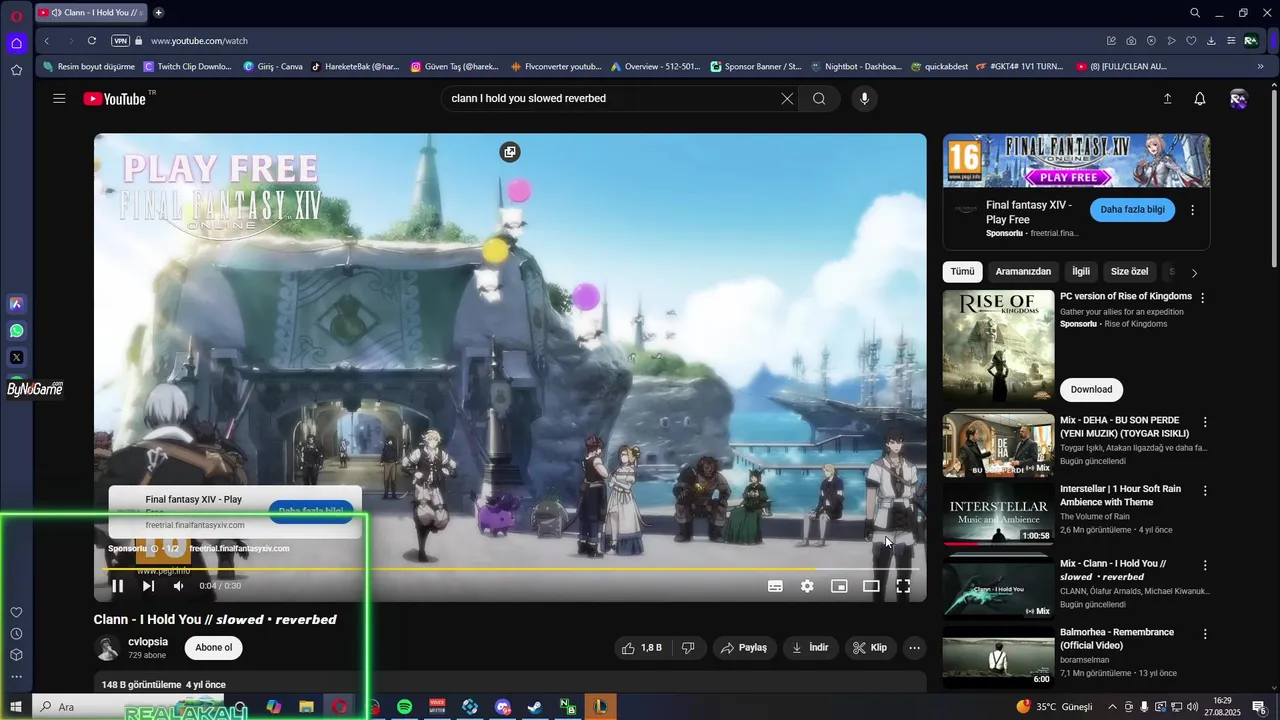The width and height of the screenshot is (1280, 720).
Task: Open Windows Start menu
Action: [16, 707]
